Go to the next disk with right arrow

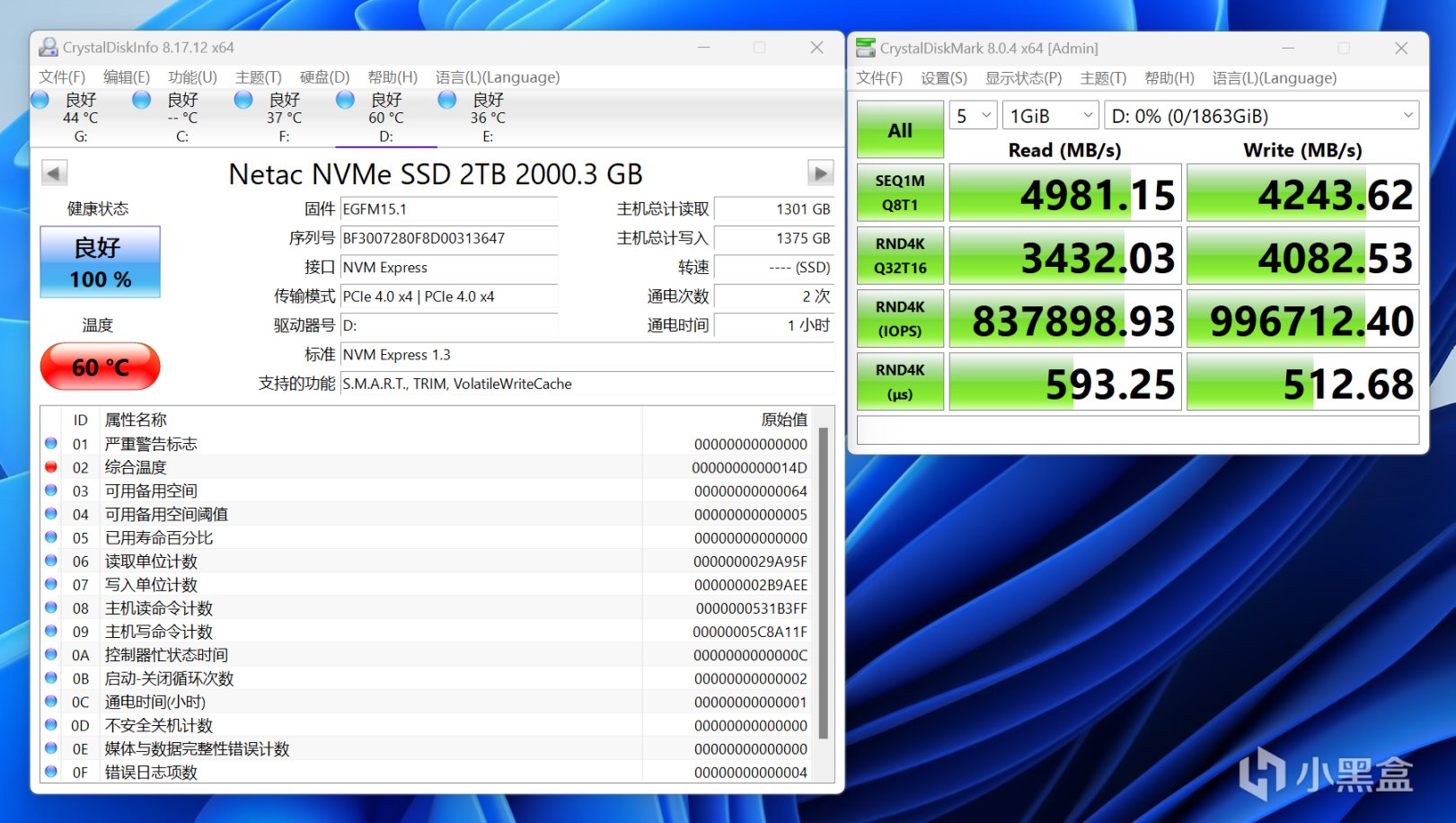click(820, 173)
